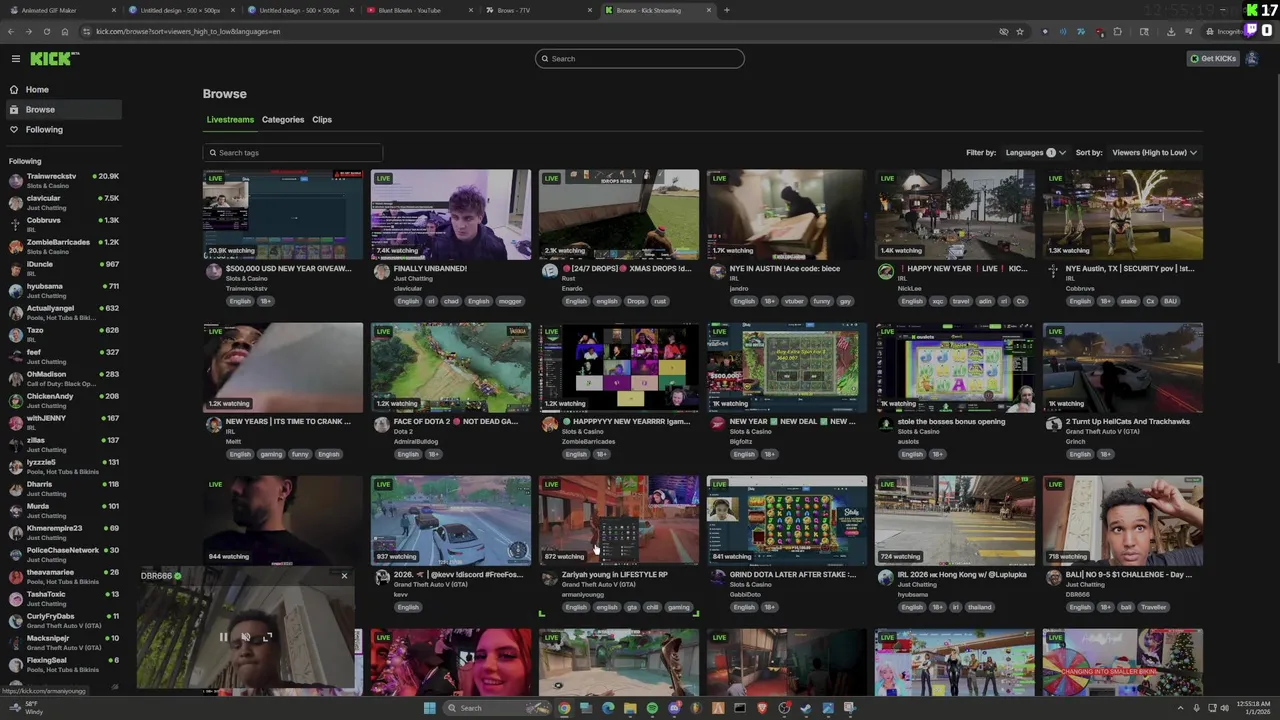Close the DBR666 mini player
The width and height of the screenshot is (1280, 720).
pyautogui.click(x=344, y=576)
